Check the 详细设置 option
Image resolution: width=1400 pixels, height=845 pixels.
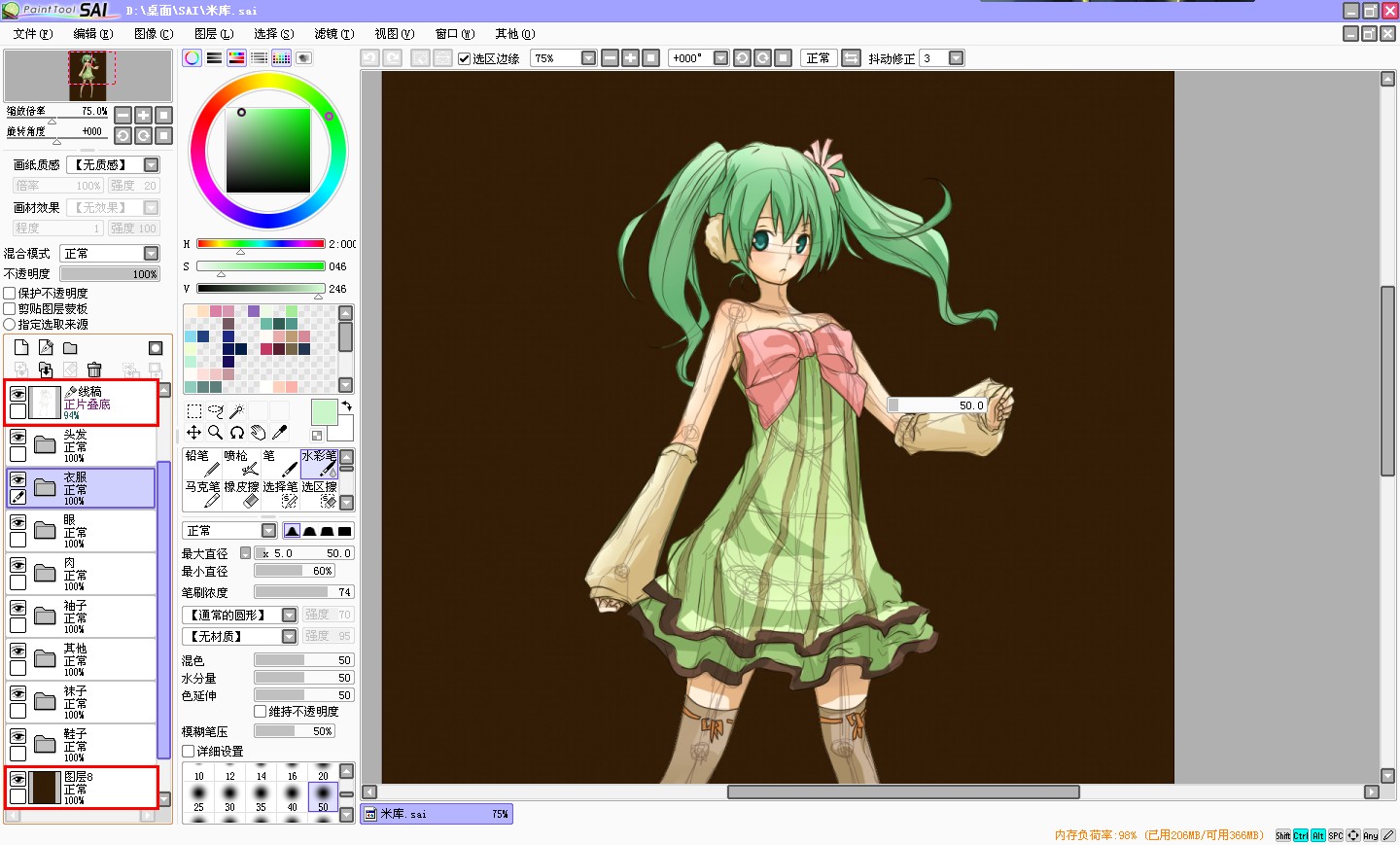[189, 752]
